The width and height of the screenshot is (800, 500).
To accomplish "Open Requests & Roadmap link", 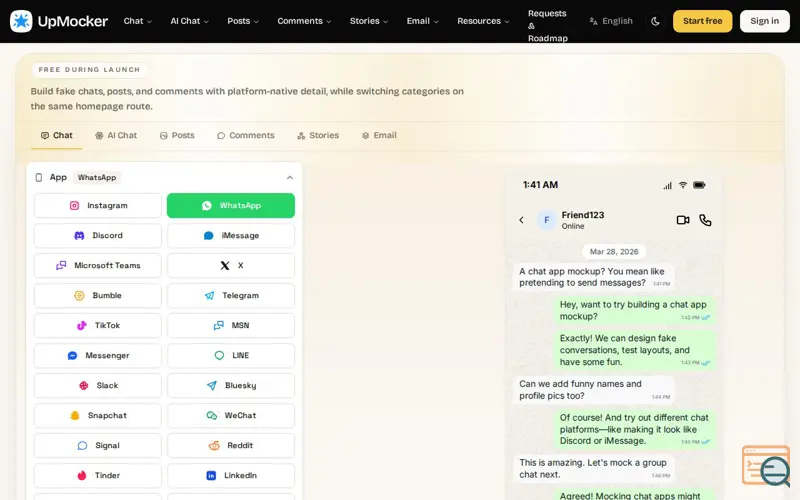I will point(547,26).
